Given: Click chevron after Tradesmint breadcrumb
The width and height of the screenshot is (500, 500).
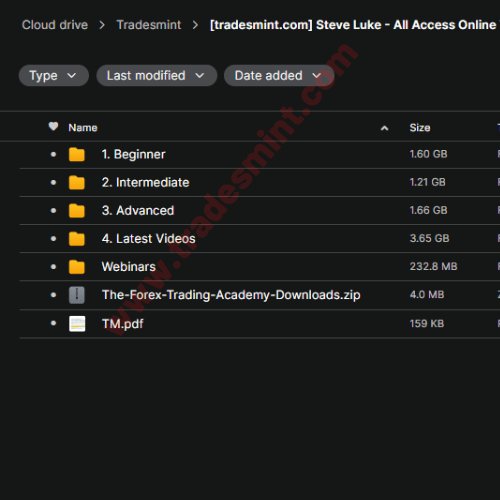Looking at the screenshot, I should coord(195,25).
